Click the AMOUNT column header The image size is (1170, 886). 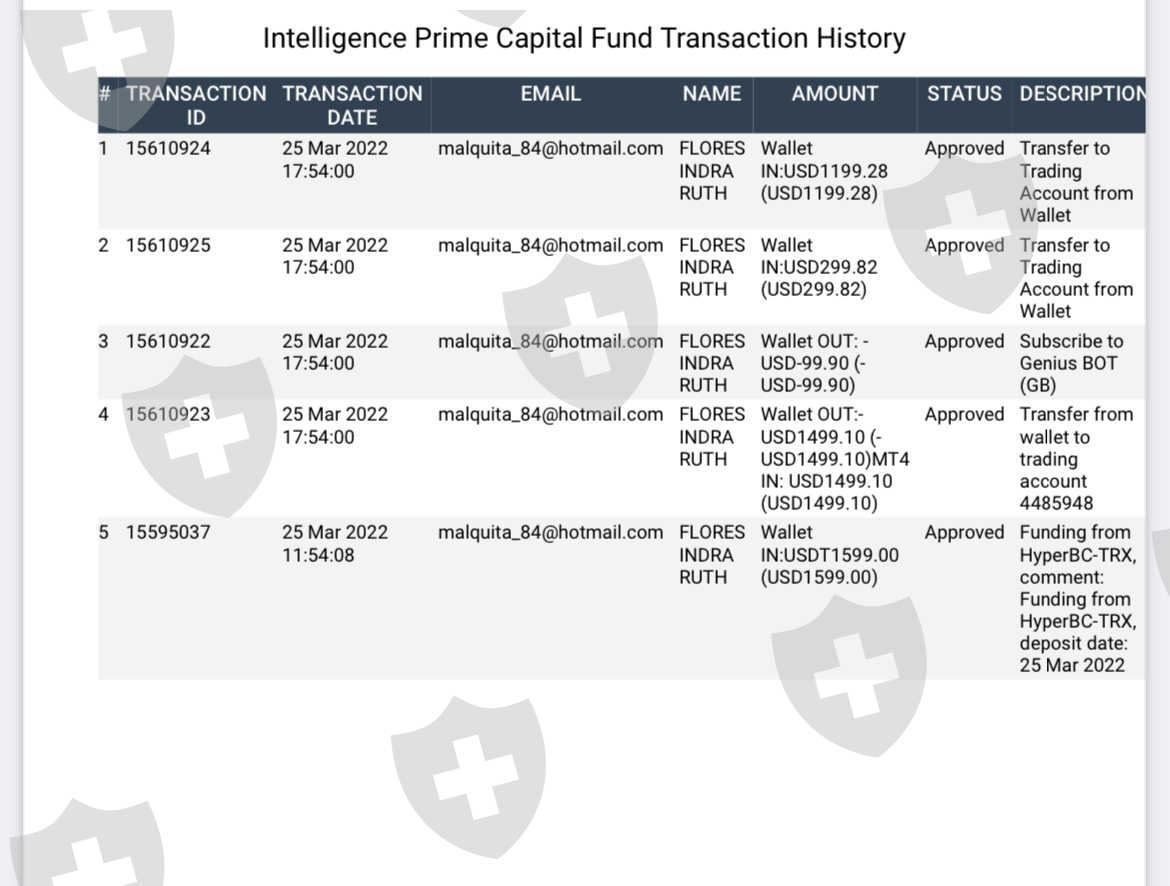click(834, 94)
